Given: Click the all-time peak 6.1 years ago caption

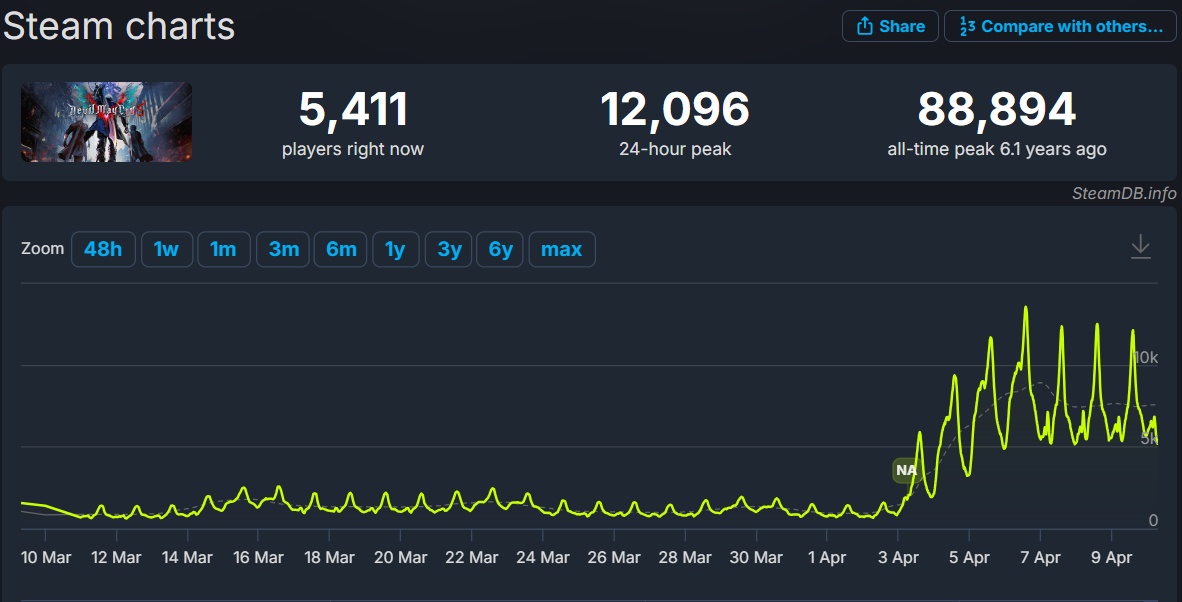Looking at the screenshot, I should [x=997, y=149].
